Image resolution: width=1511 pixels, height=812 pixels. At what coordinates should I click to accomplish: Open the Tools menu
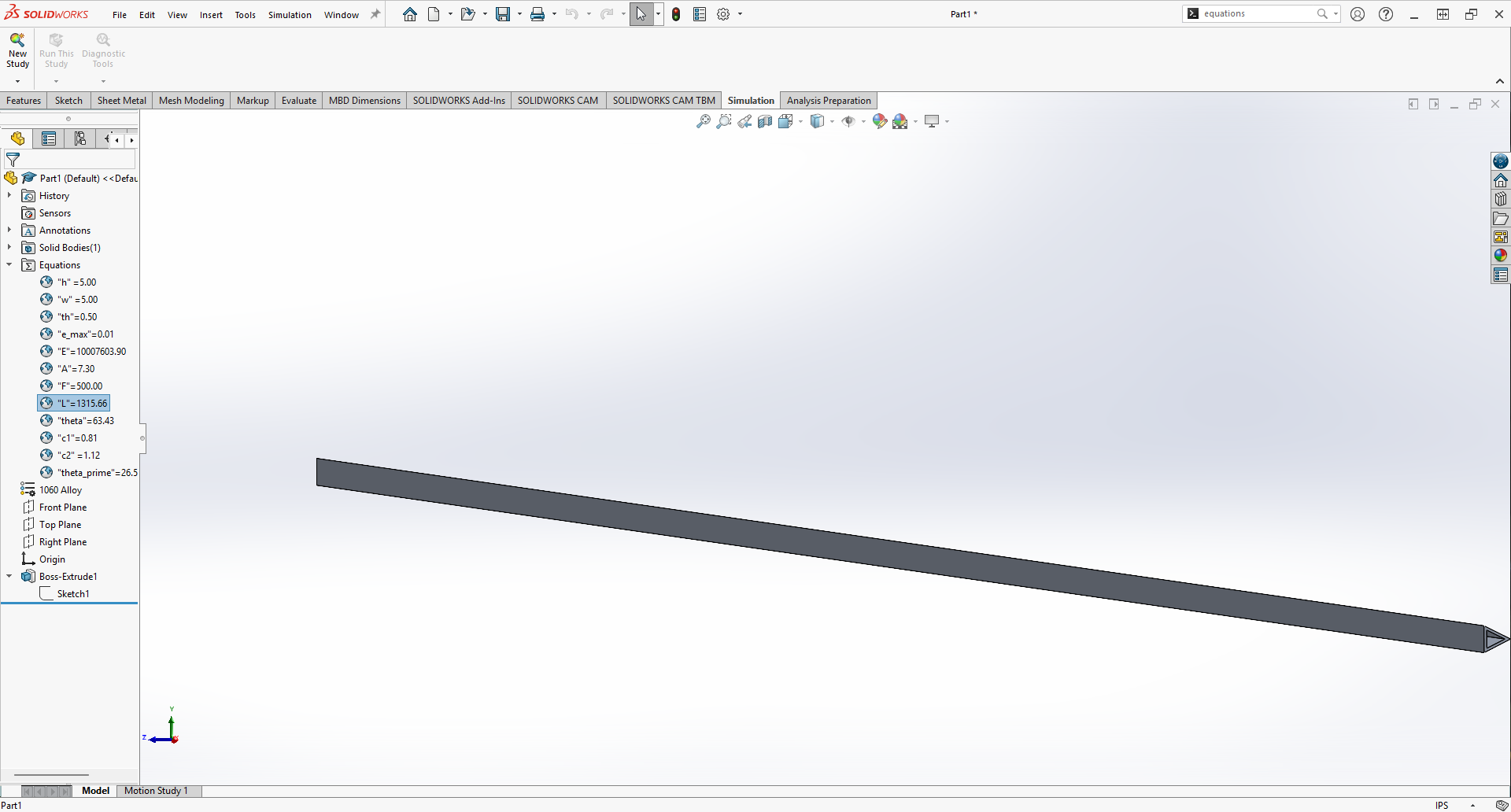pyautogui.click(x=245, y=15)
